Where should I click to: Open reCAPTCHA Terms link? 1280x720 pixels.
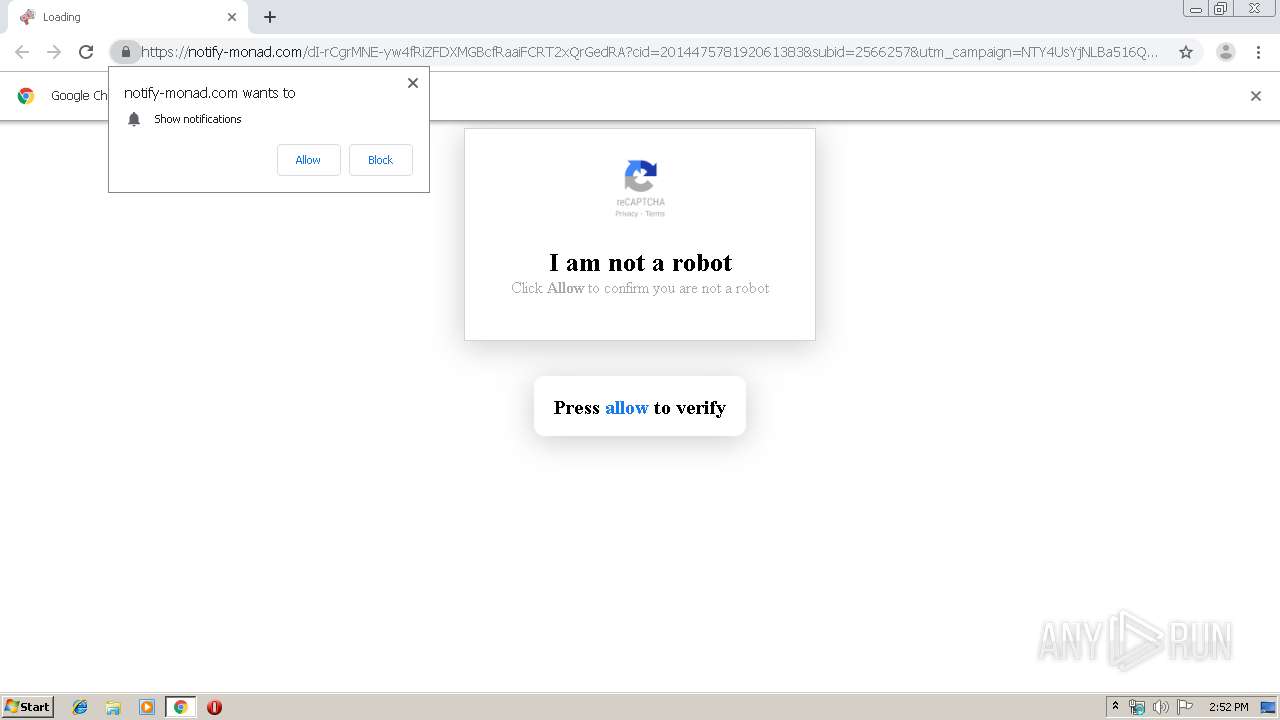click(655, 214)
